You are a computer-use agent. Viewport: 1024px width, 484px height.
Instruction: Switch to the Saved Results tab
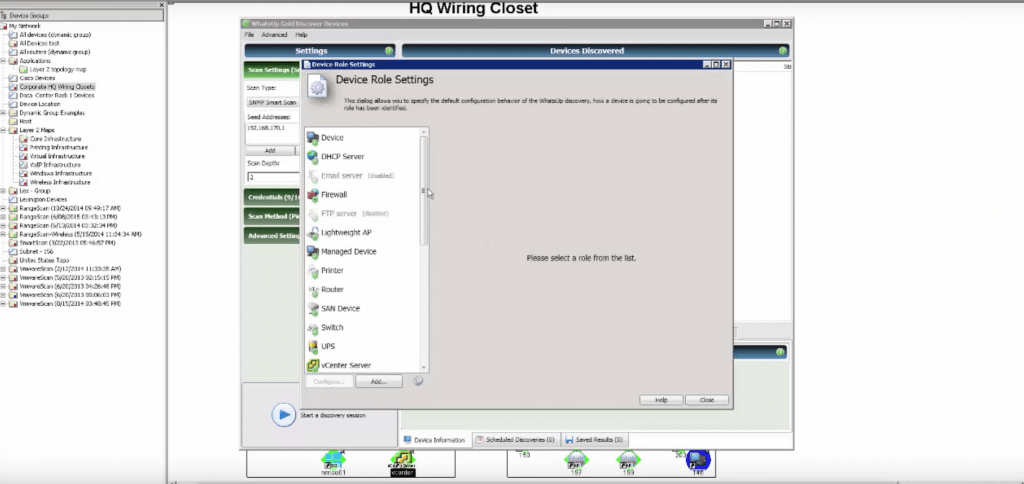click(x=594, y=440)
